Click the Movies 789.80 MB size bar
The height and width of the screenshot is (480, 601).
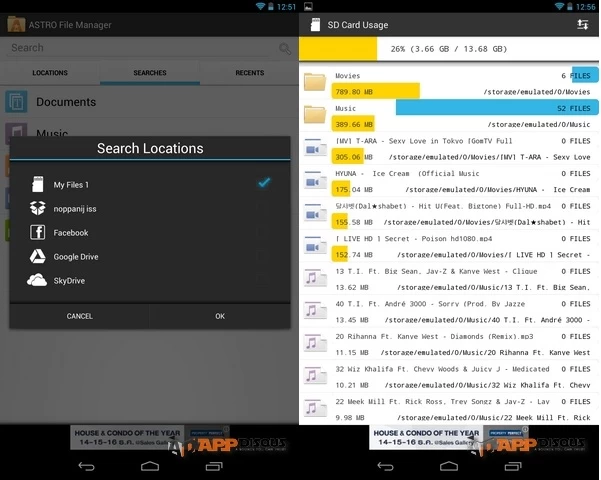tap(376, 91)
